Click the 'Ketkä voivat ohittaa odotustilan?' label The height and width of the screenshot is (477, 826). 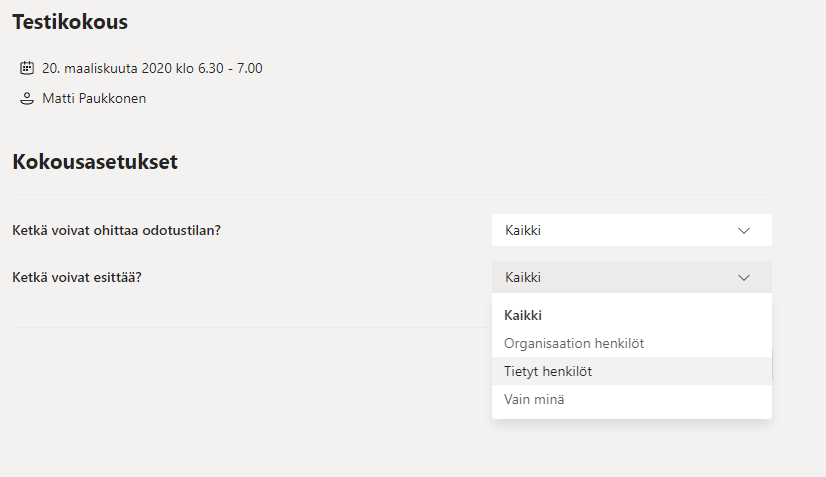tap(116, 230)
